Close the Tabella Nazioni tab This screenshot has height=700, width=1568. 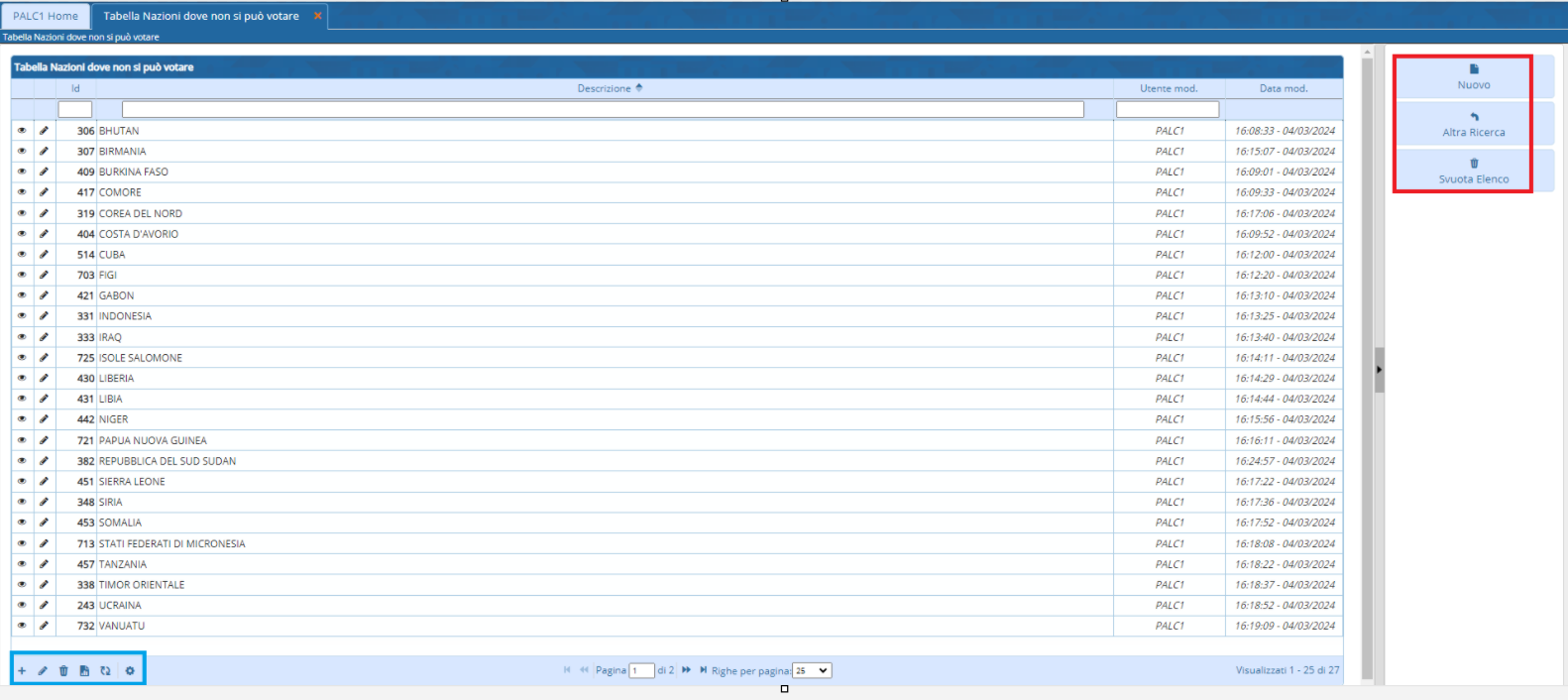(317, 16)
